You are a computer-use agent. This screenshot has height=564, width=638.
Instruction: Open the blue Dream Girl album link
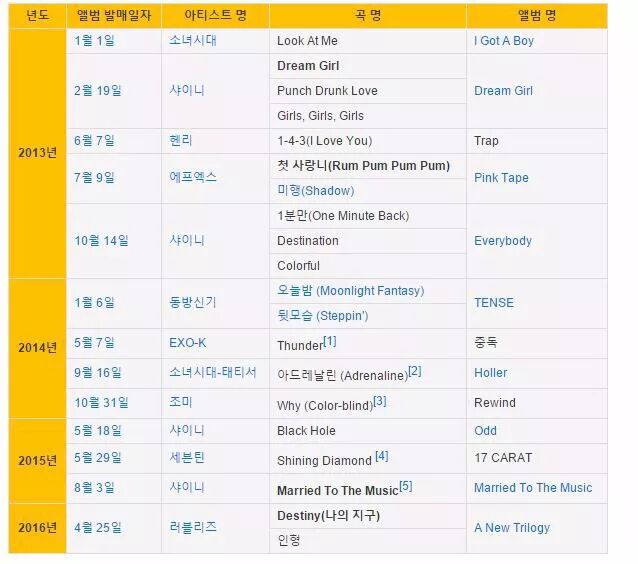pos(503,91)
